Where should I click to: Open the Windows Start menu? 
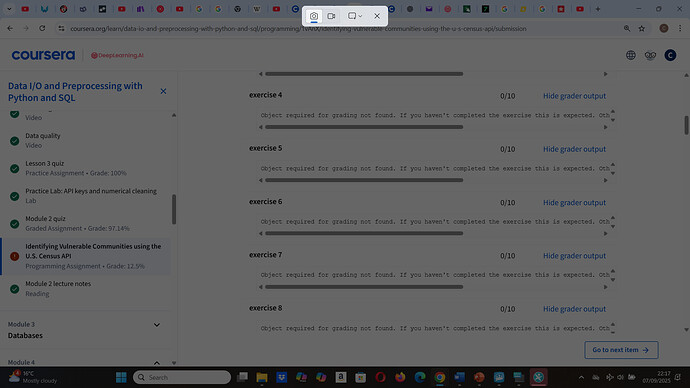[x=121, y=377]
